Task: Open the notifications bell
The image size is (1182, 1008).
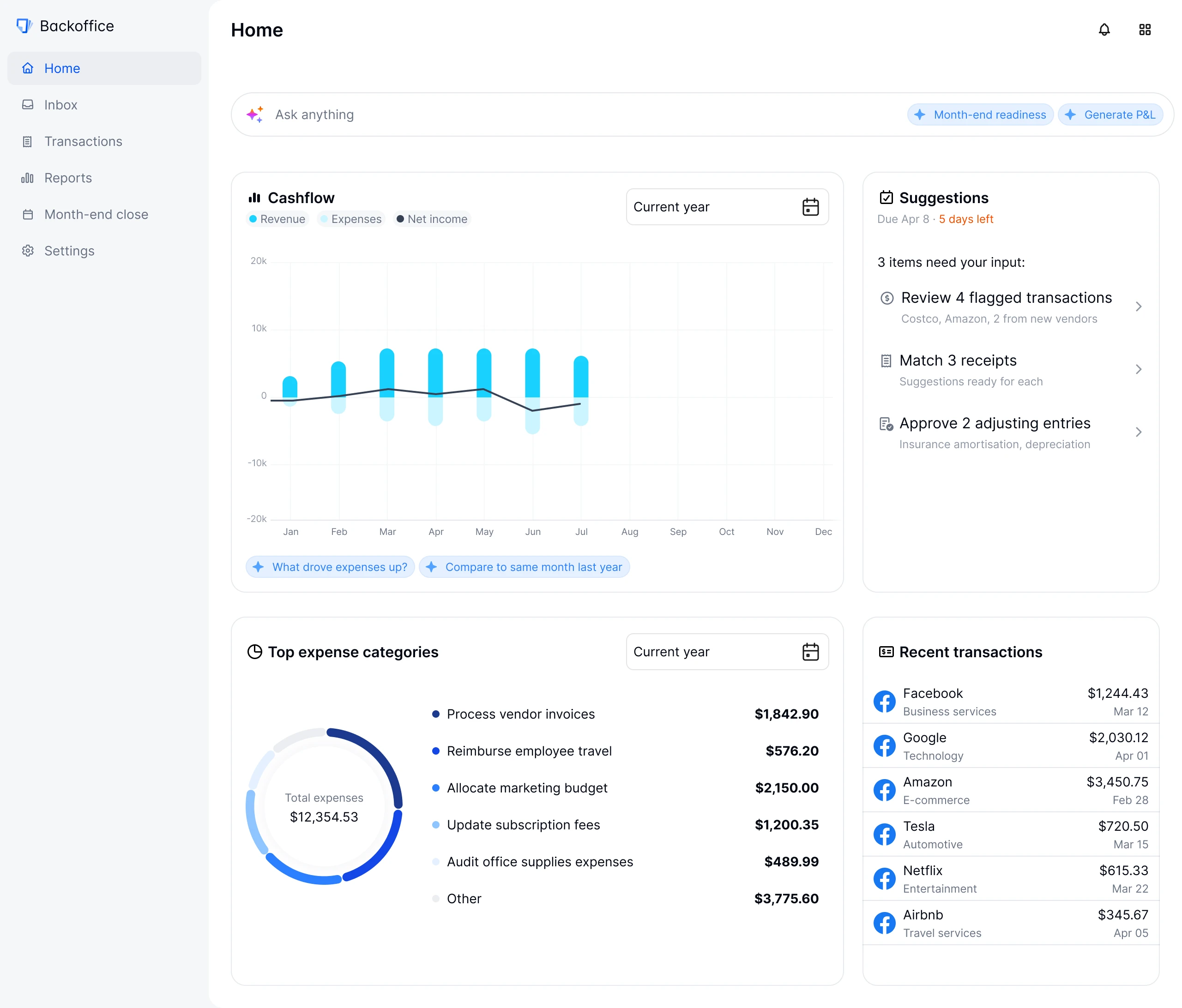Action: [1104, 30]
